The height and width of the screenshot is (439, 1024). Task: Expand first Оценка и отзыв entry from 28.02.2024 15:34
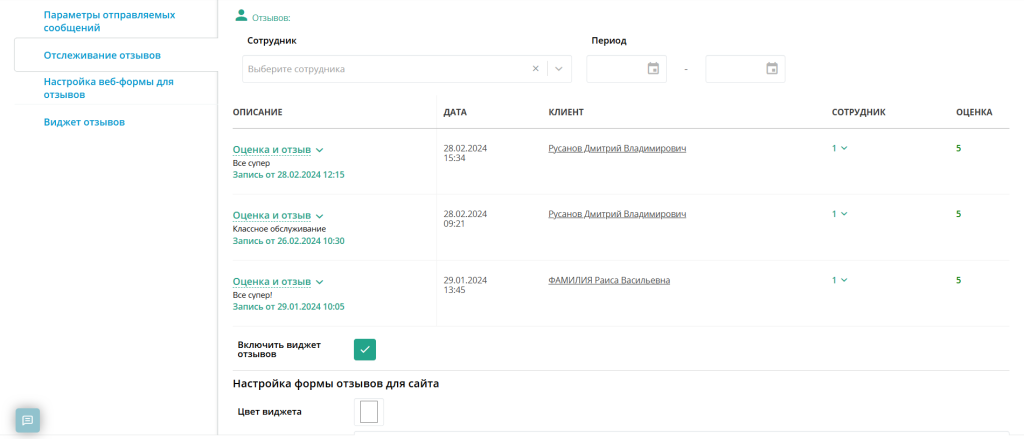(x=278, y=150)
